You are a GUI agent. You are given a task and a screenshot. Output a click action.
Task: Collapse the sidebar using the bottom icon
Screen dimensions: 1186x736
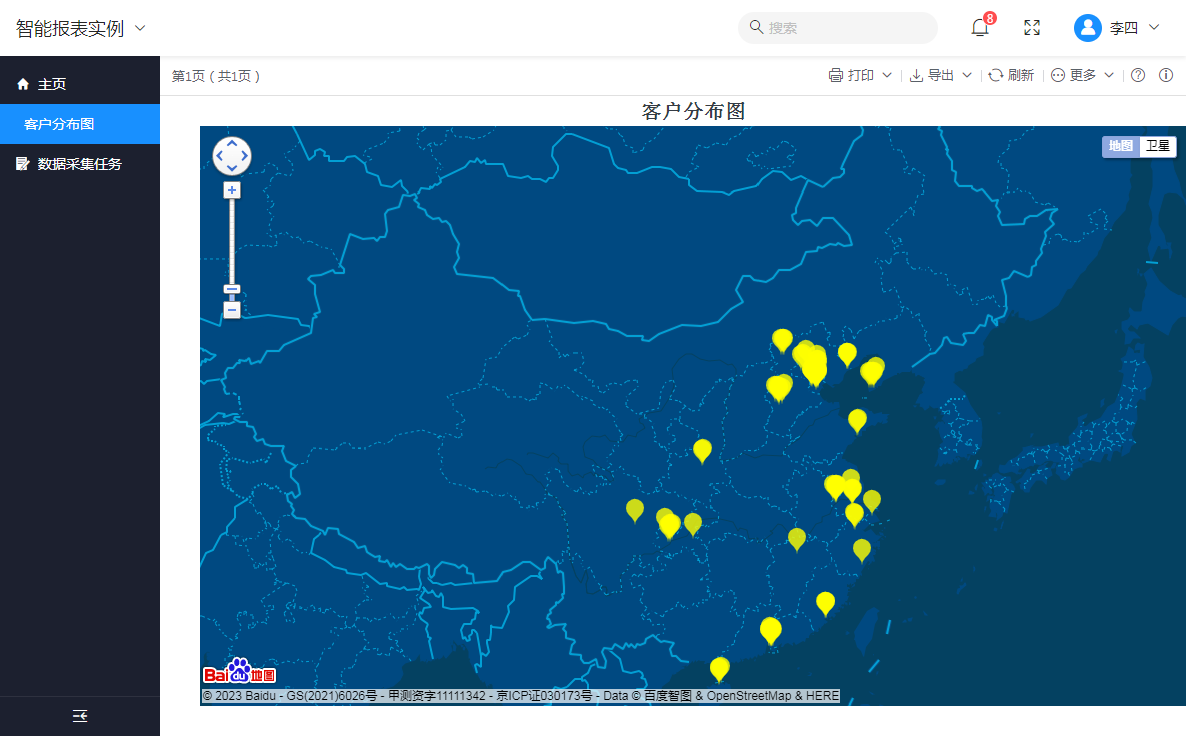(80, 716)
